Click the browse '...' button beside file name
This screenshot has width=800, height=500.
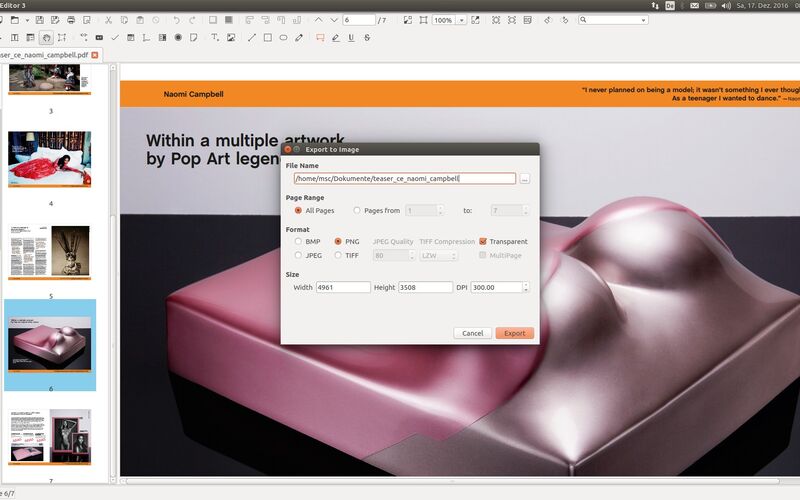click(x=524, y=179)
